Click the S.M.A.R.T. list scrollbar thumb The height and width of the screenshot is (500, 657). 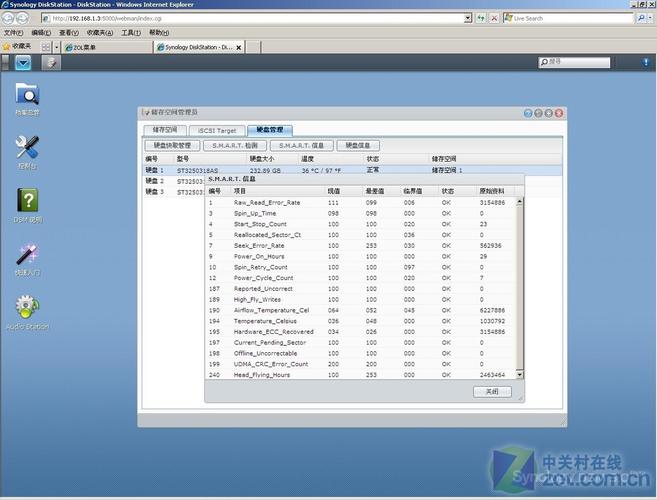coord(520,288)
